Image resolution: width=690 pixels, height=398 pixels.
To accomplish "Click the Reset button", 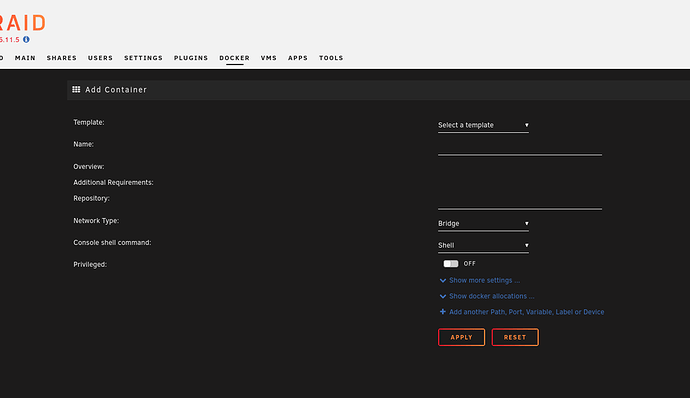I will [515, 337].
